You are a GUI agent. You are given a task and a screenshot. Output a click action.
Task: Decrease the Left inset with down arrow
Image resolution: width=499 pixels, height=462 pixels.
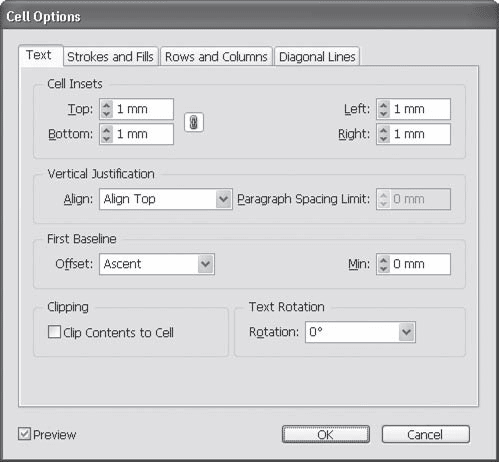(384, 114)
